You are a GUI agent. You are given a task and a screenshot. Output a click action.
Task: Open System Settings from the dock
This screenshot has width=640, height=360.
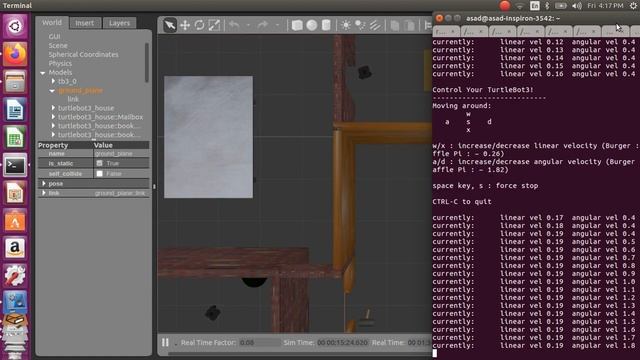[15, 276]
